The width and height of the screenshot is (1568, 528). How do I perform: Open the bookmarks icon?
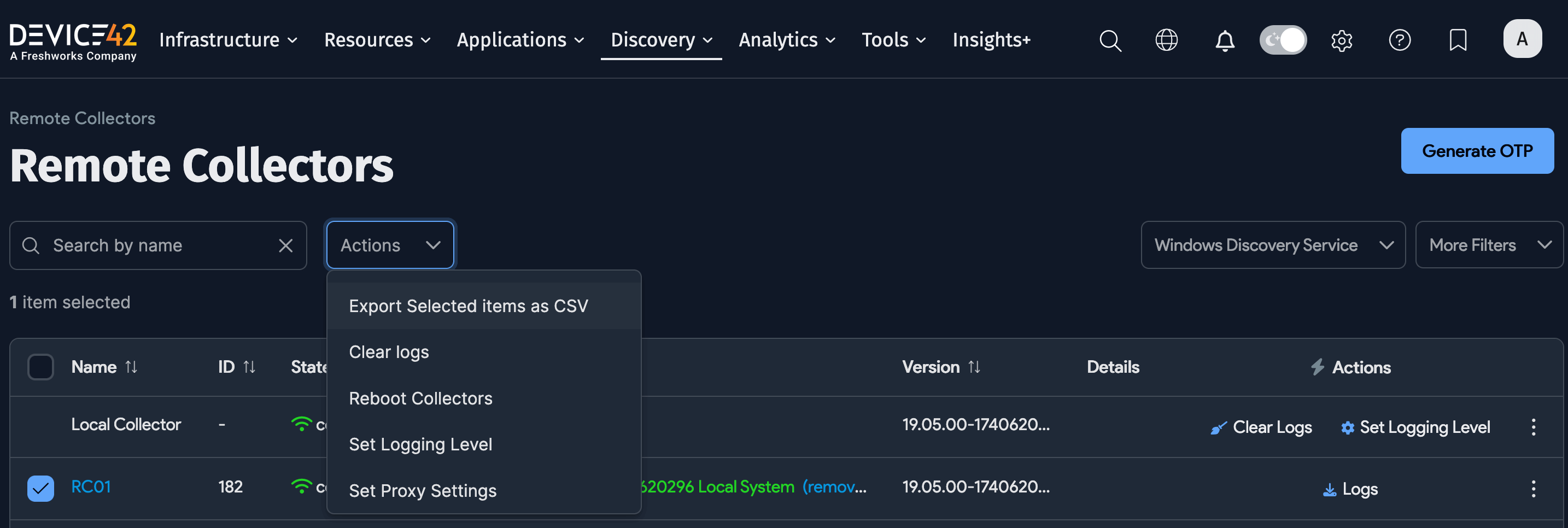click(1458, 40)
